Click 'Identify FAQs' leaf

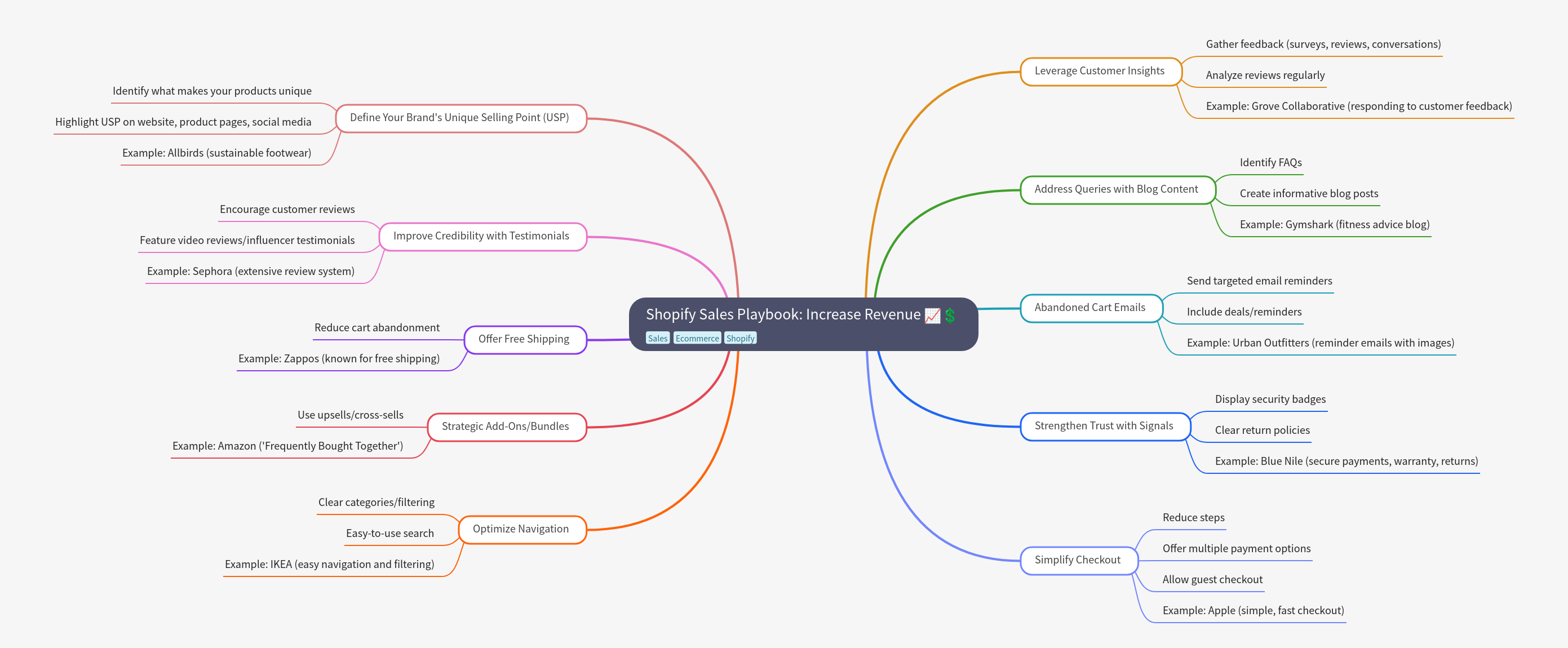1270,163
